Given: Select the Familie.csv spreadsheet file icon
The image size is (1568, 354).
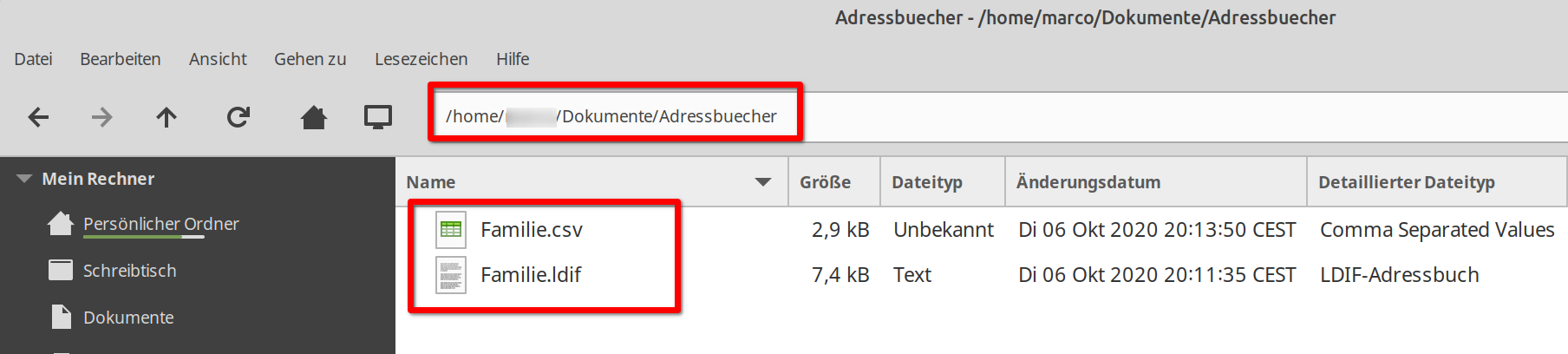Looking at the screenshot, I should 451,230.
